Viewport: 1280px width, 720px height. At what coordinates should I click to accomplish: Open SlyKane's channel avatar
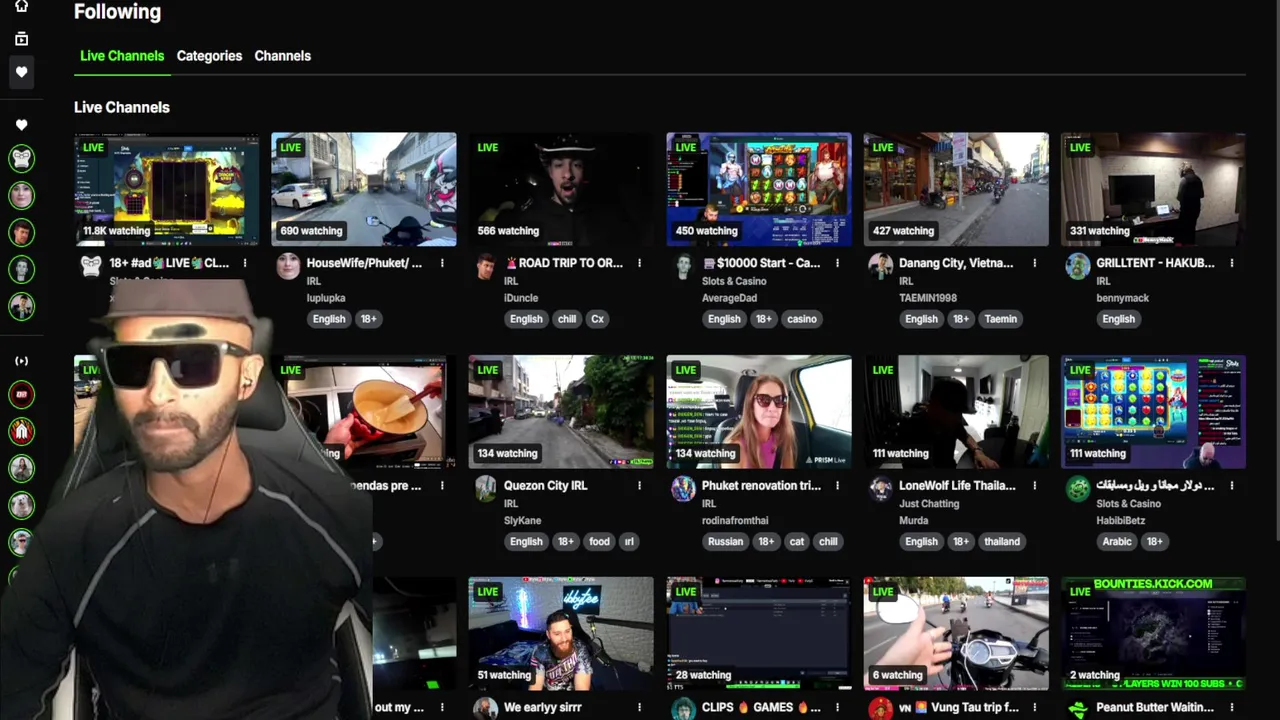(485, 488)
